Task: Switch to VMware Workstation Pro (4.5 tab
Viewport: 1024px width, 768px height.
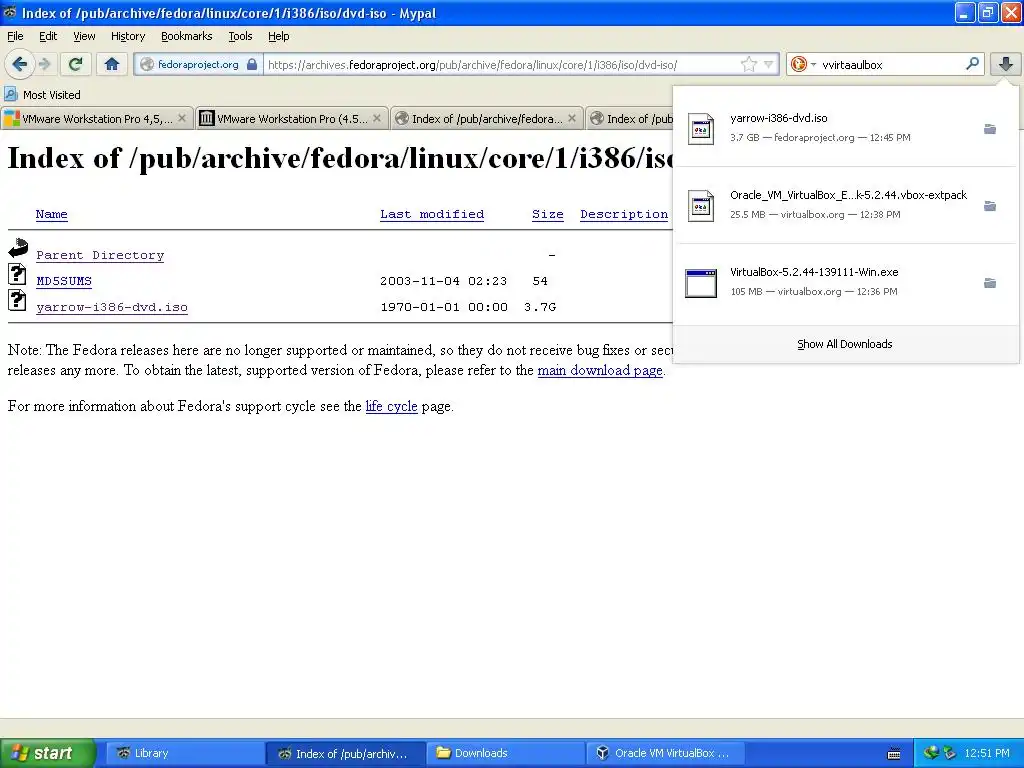Action: (292, 118)
